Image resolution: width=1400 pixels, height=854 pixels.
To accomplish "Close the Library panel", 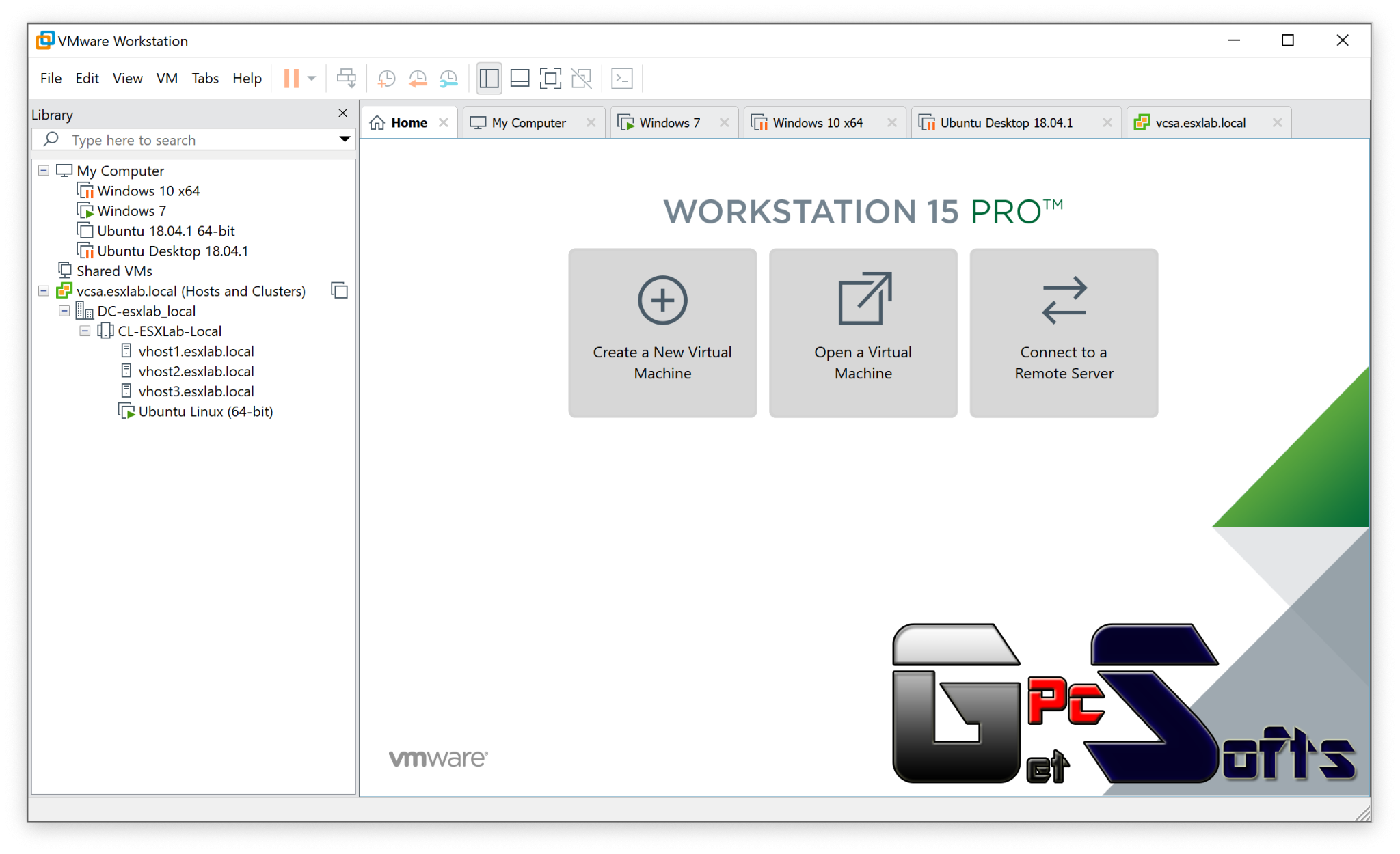I will [x=343, y=113].
